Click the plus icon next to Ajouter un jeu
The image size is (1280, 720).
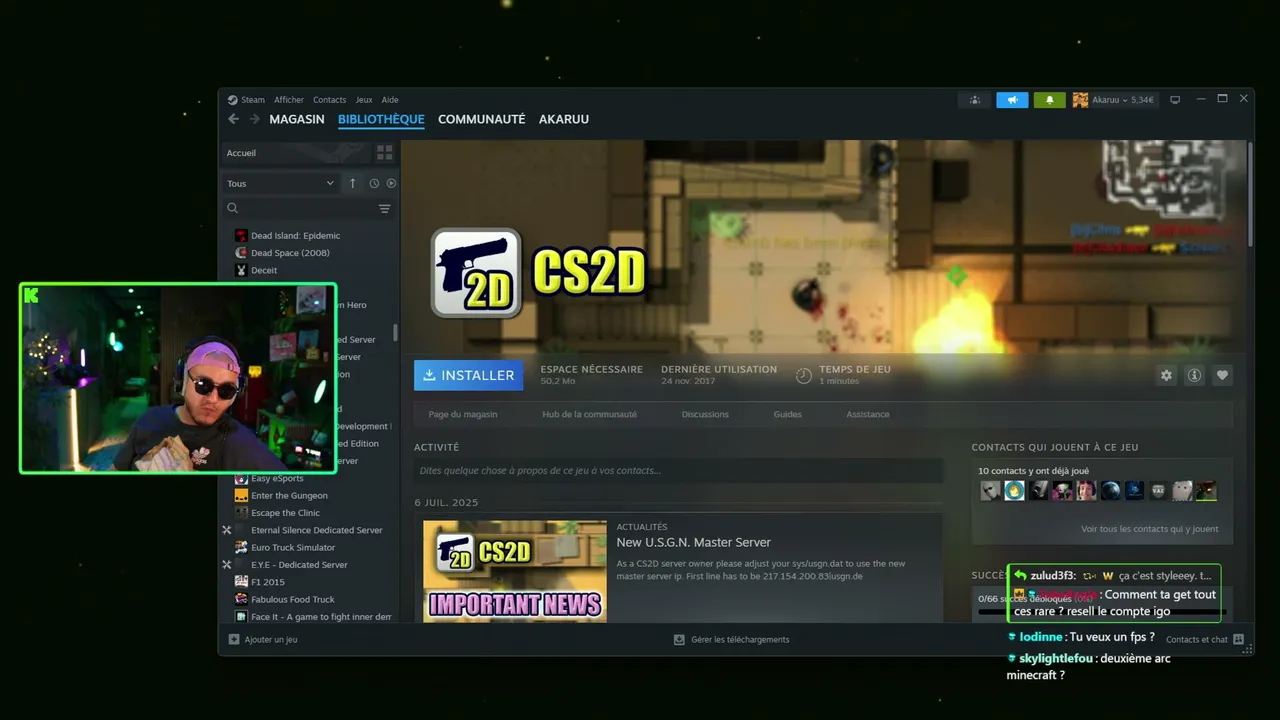pyautogui.click(x=234, y=639)
